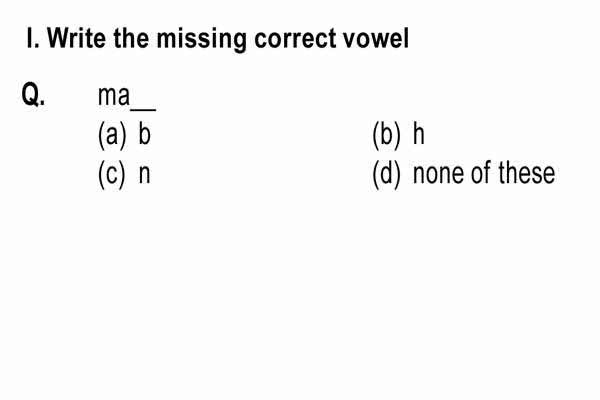
Task: Click the Roman numeral "I." in heading
Action: [x=33, y=38]
